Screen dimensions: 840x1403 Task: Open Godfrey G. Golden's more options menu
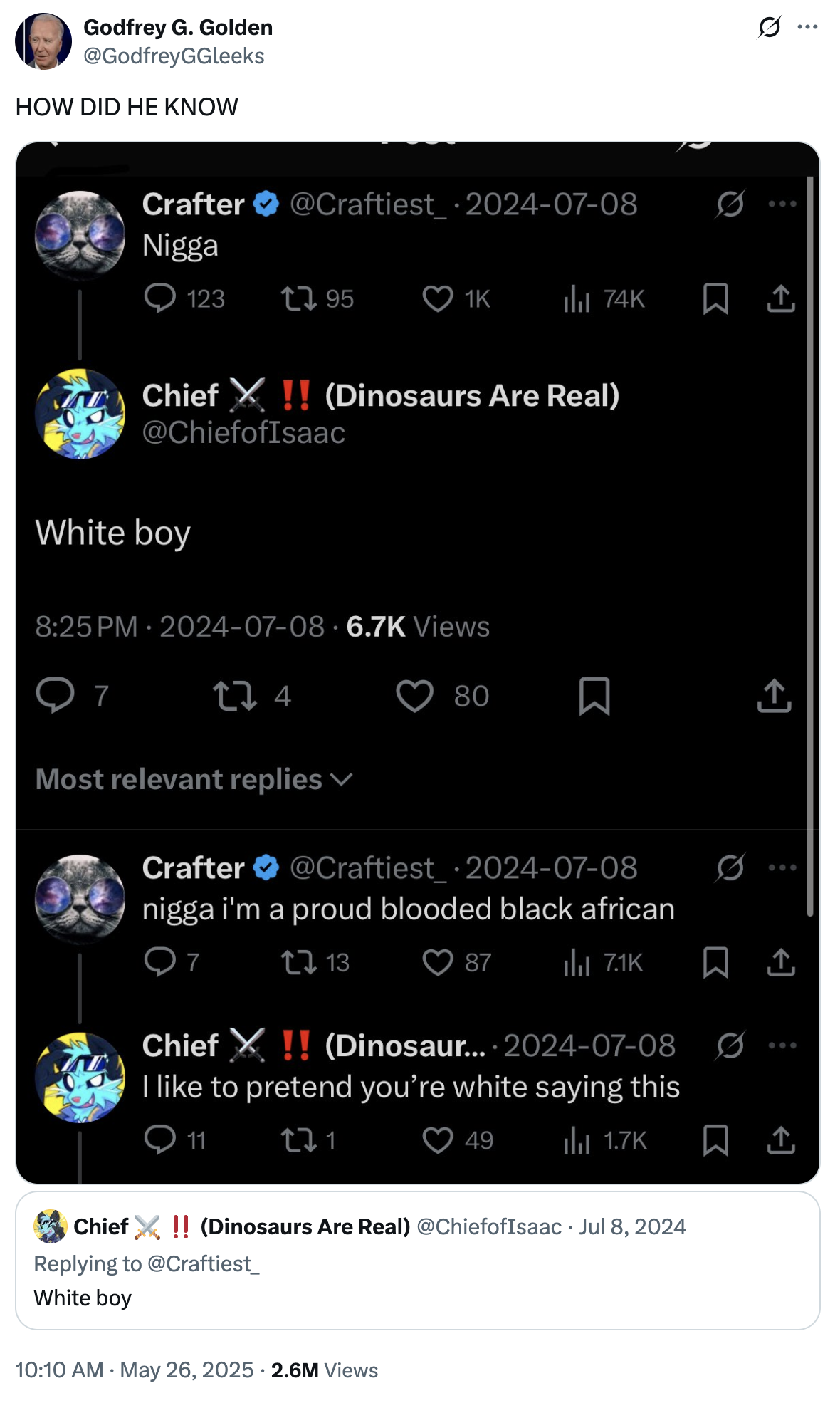click(x=807, y=27)
